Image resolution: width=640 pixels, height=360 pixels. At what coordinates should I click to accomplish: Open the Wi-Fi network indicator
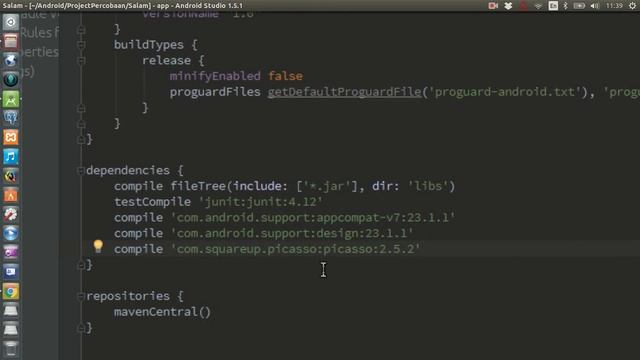coord(538,6)
